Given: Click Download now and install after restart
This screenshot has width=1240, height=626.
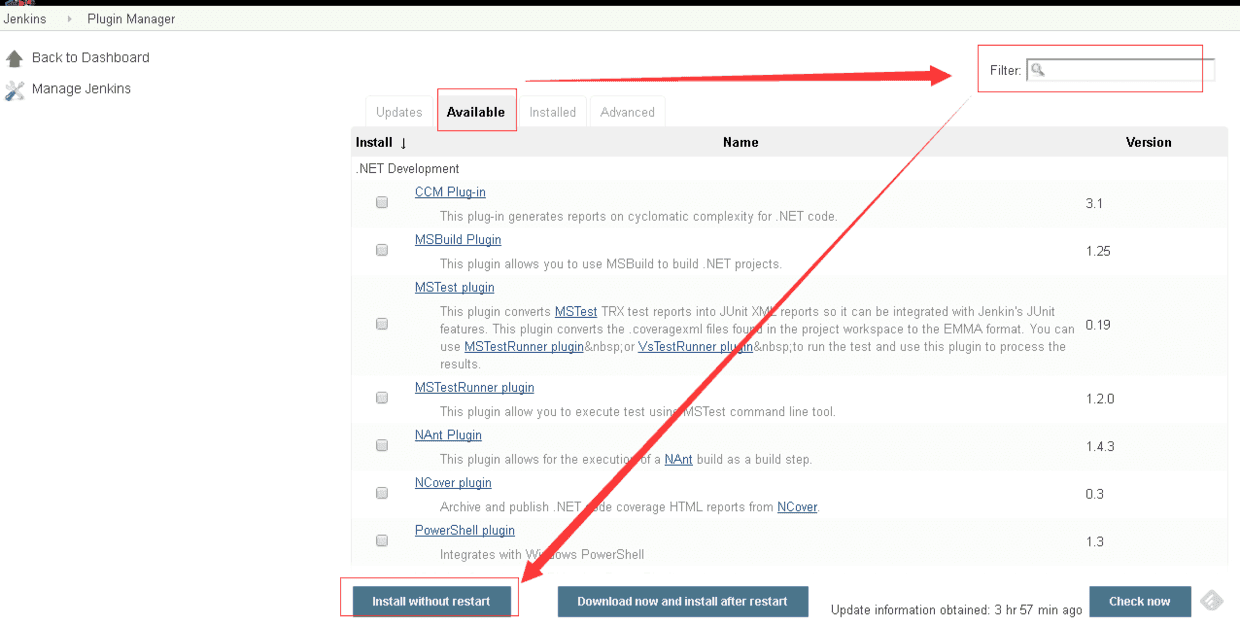Looking at the screenshot, I should pos(682,601).
